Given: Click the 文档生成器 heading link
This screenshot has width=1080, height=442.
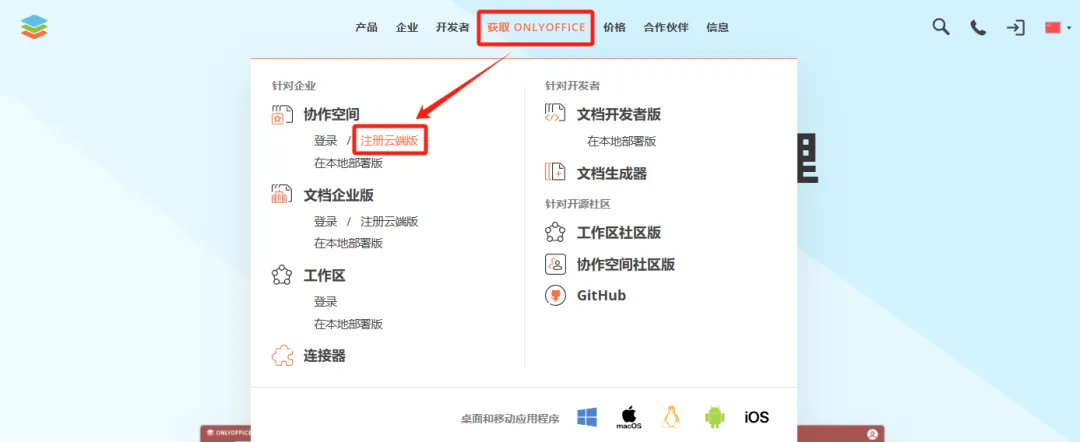Looking at the screenshot, I should point(612,173).
